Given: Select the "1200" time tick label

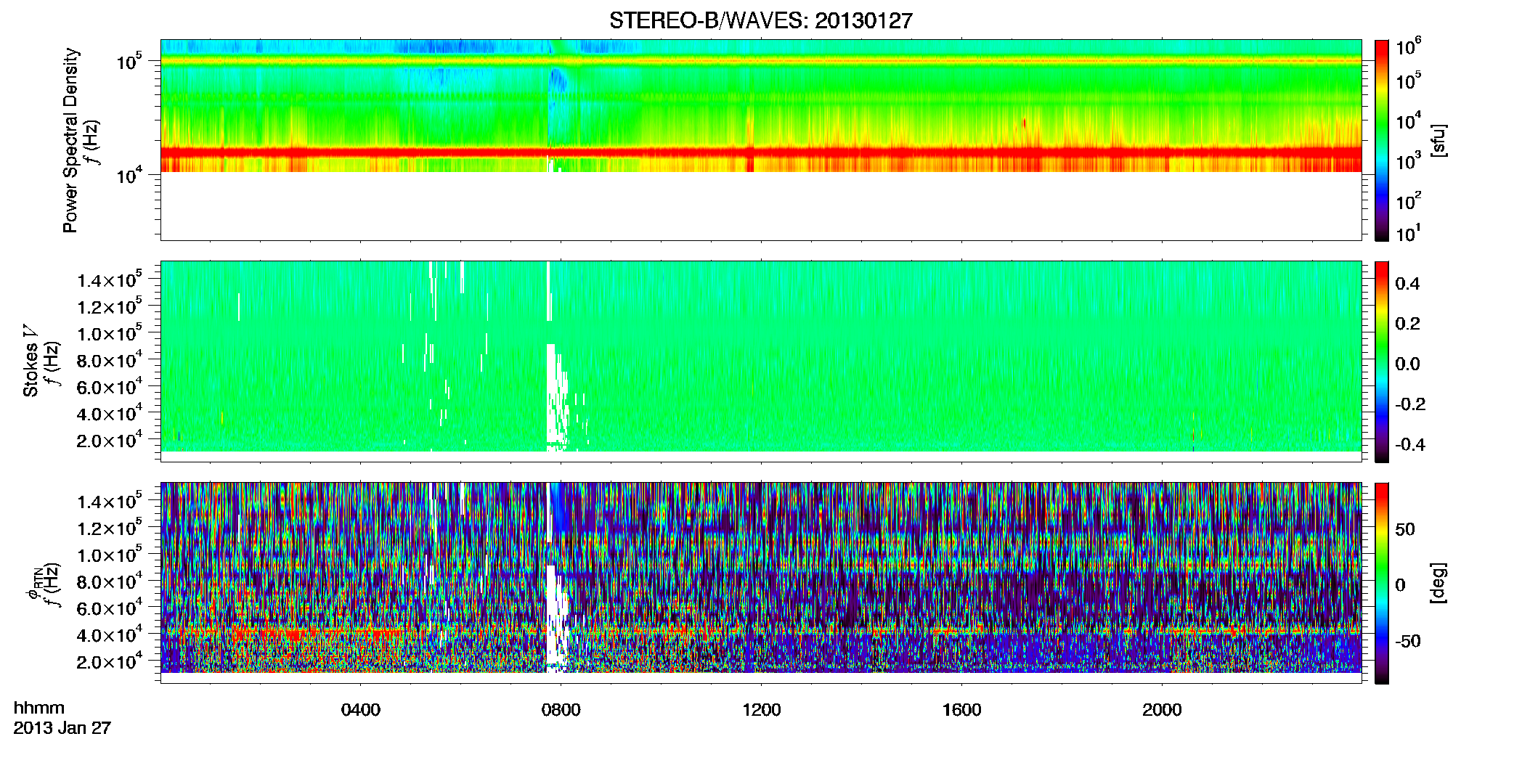Looking at the screenshot, I should point(762,710).
